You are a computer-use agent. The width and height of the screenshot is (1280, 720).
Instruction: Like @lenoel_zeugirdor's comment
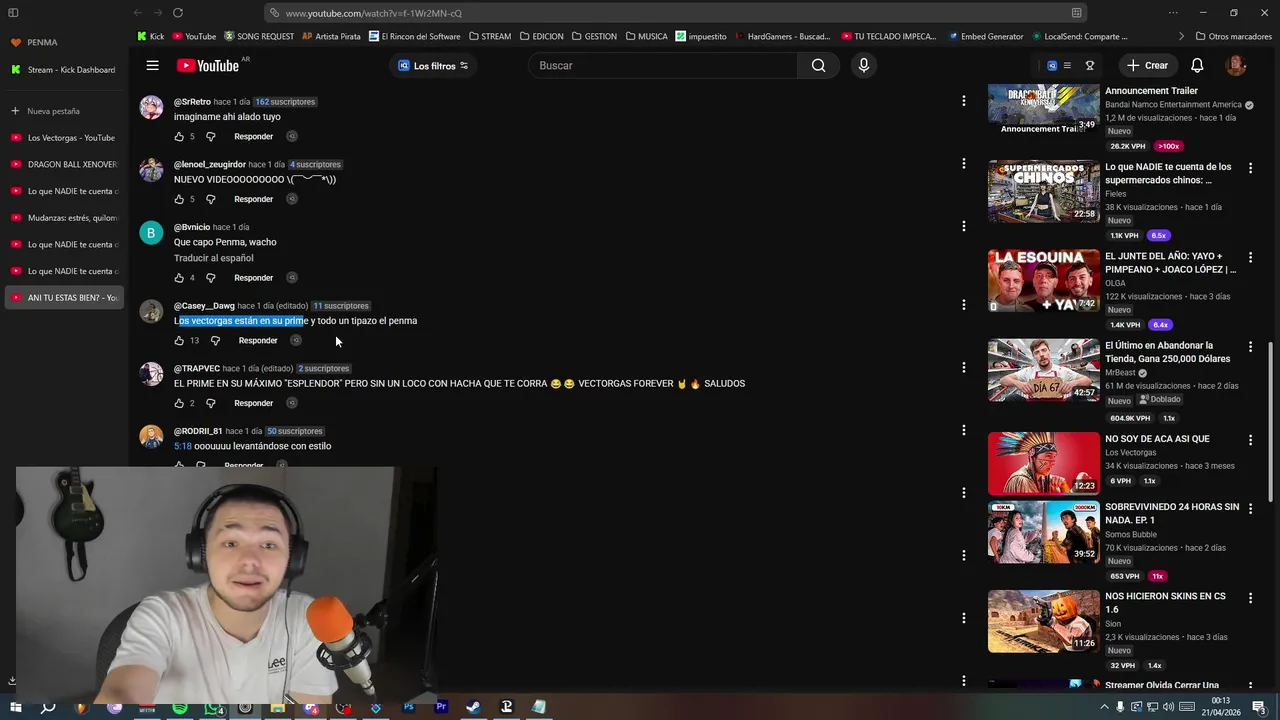click(x=179, y=199)
